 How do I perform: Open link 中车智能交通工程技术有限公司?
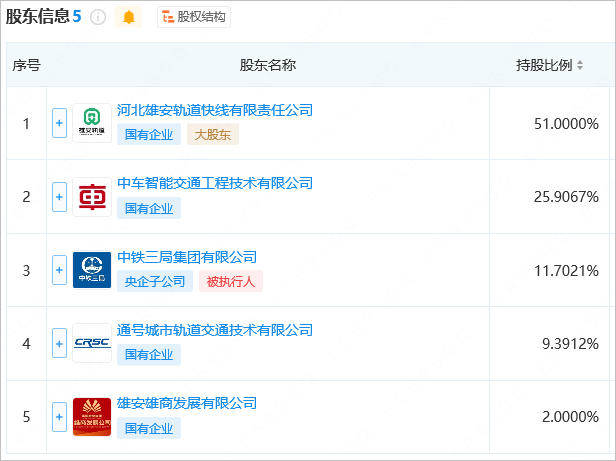pyautogui.click(x=215, y=183)
